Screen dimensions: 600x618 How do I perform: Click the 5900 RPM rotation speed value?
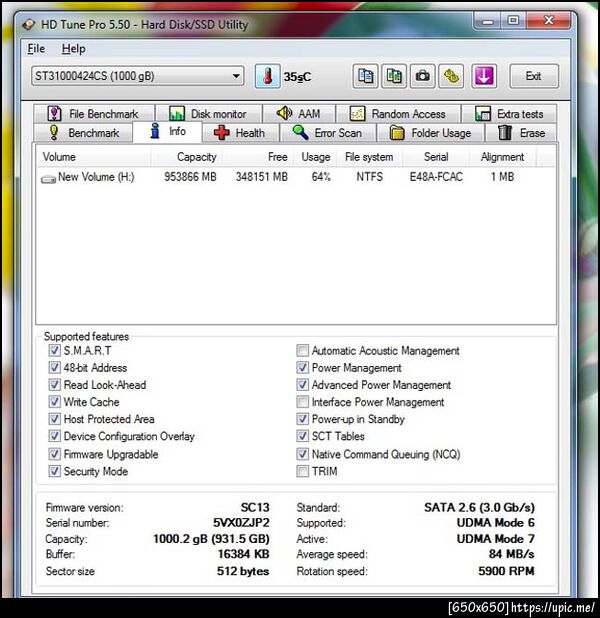point(506,571)
